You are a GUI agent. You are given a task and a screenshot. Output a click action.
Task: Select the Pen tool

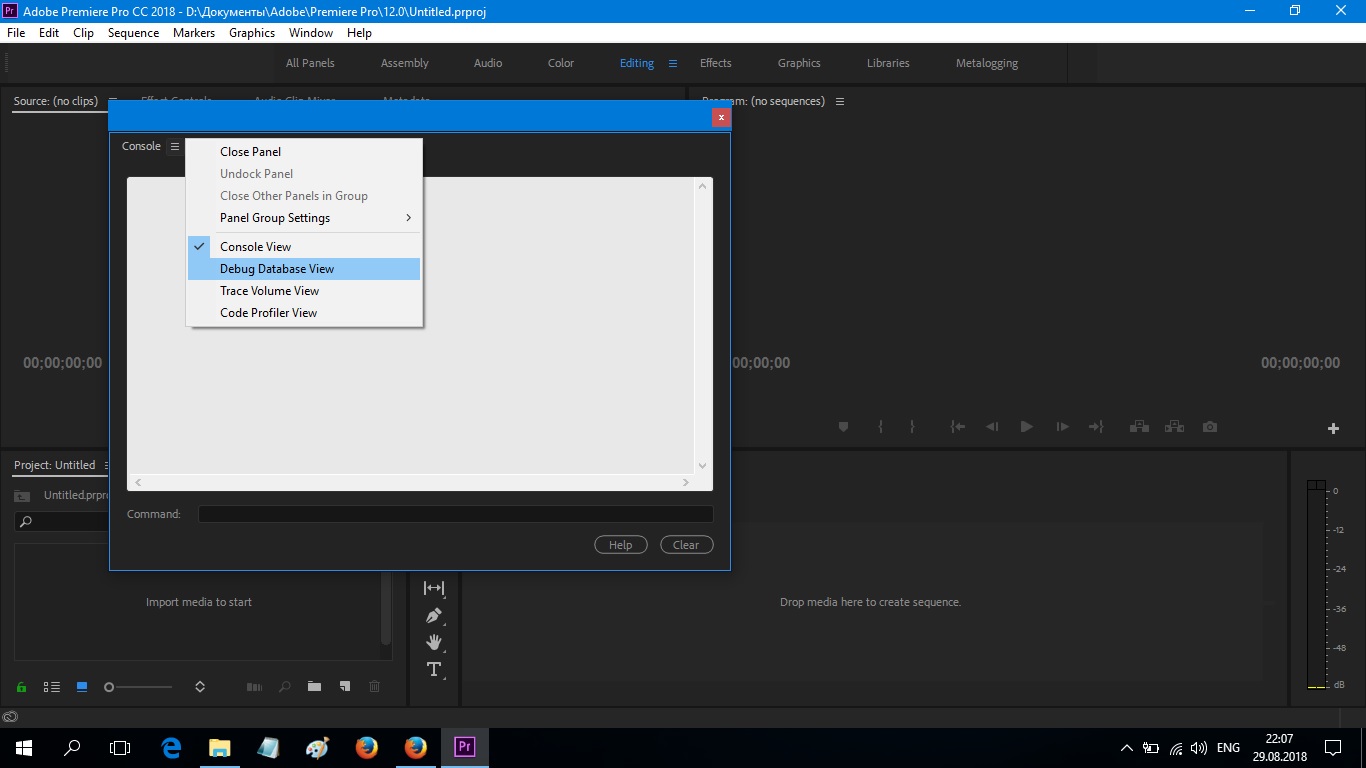(x=434, y=615)
